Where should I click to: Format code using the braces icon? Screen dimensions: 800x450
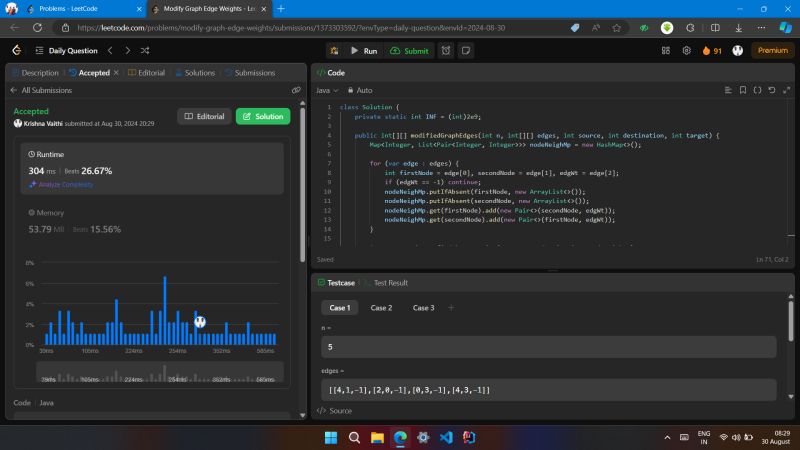point(756,90)
